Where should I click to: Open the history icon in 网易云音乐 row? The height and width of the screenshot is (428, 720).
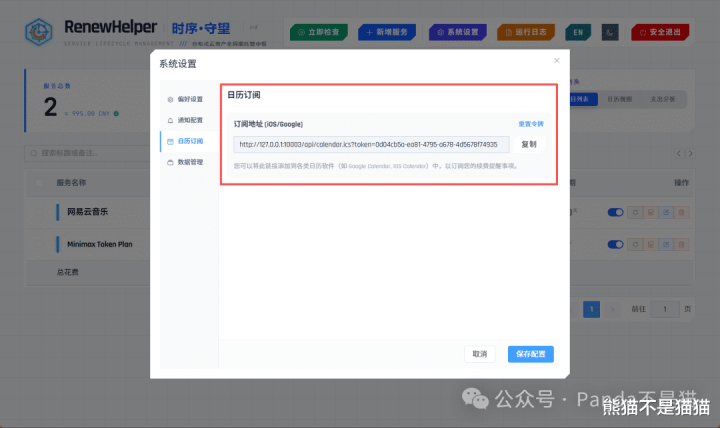point(651,212)
